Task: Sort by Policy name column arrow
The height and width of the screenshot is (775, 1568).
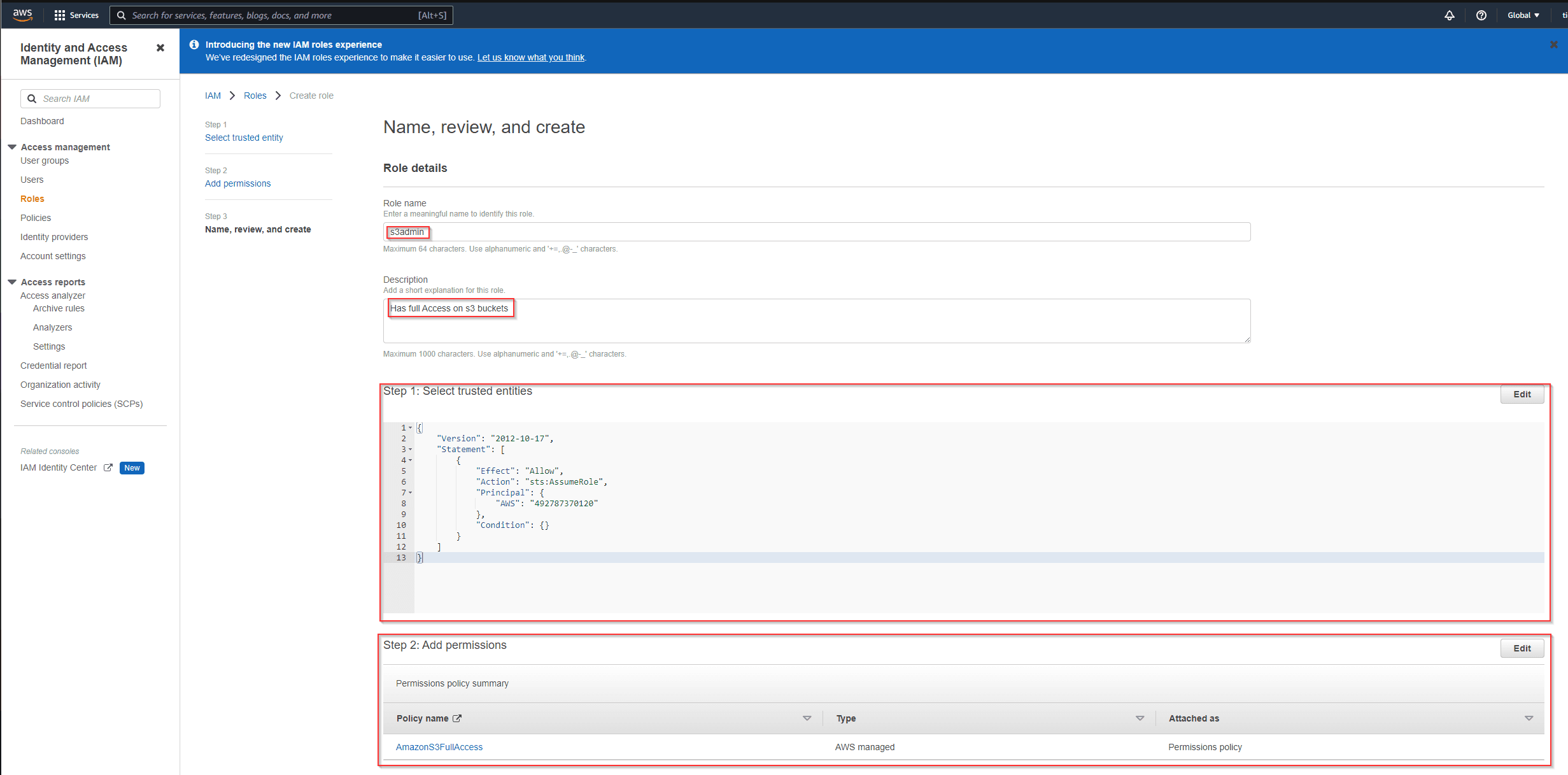Action: click(x=807, y=718)
